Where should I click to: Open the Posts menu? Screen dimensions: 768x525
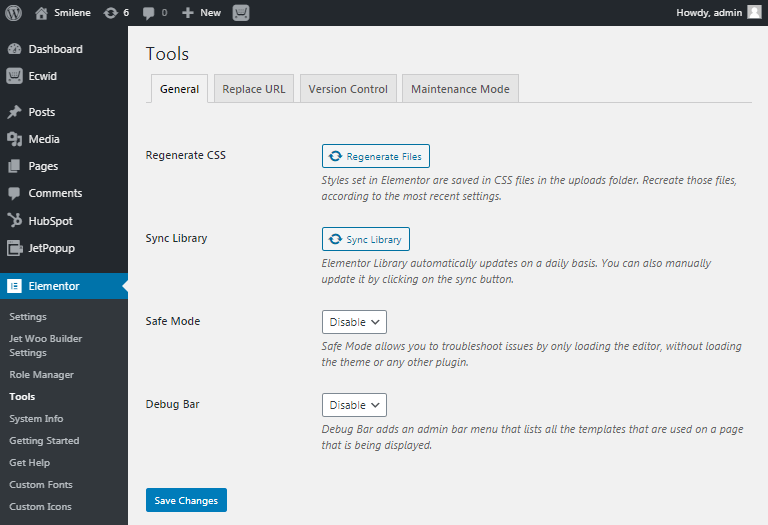coord(42,112)
